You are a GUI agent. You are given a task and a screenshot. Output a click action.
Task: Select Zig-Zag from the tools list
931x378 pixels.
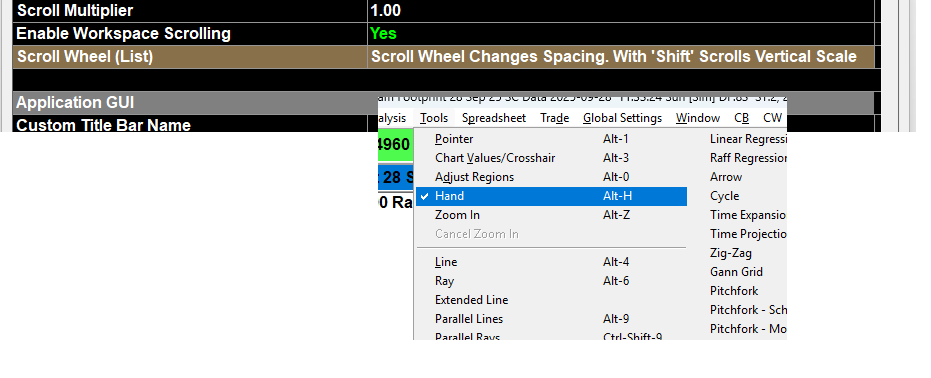730,253
